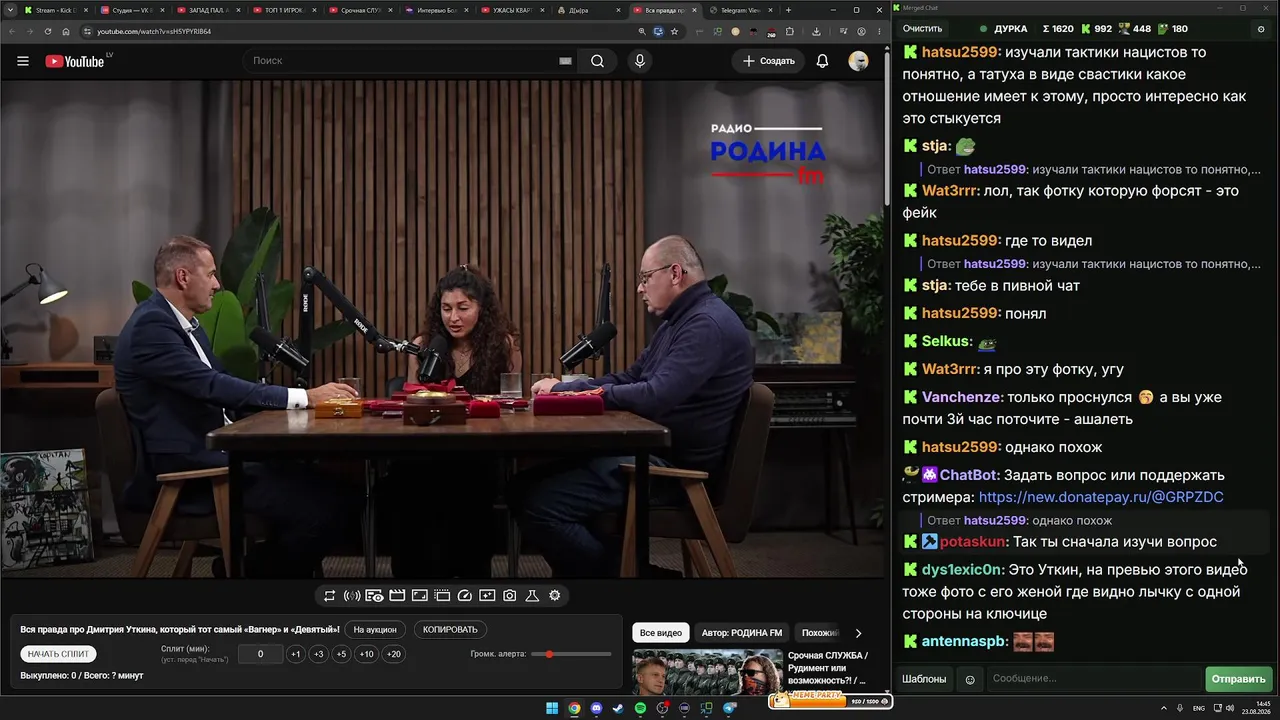Screen dimensions: 1280x720
Task: Open the gear settings under the video
Action: [x=555, y=596]
